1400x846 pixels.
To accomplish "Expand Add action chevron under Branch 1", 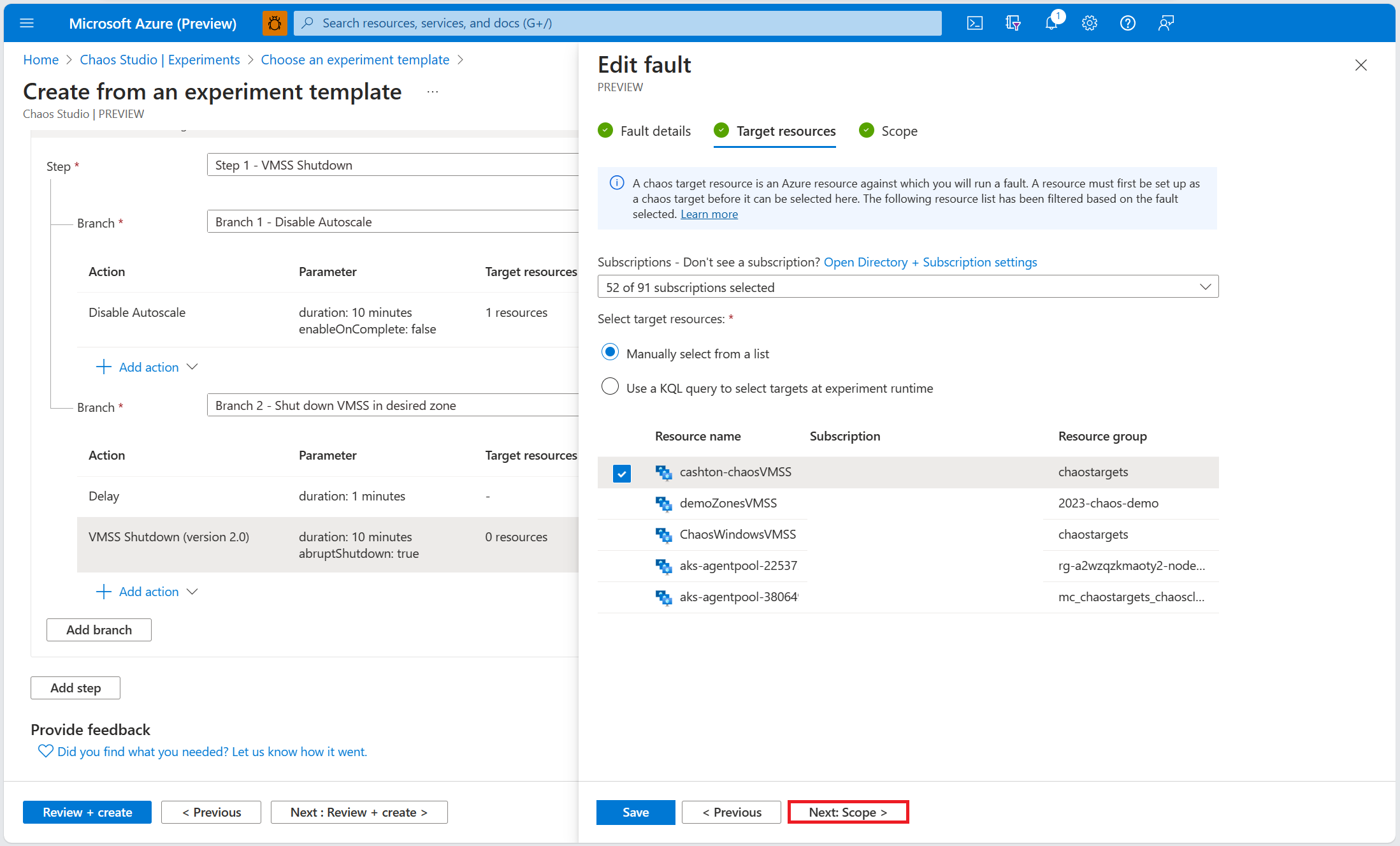I will point(192,367).
